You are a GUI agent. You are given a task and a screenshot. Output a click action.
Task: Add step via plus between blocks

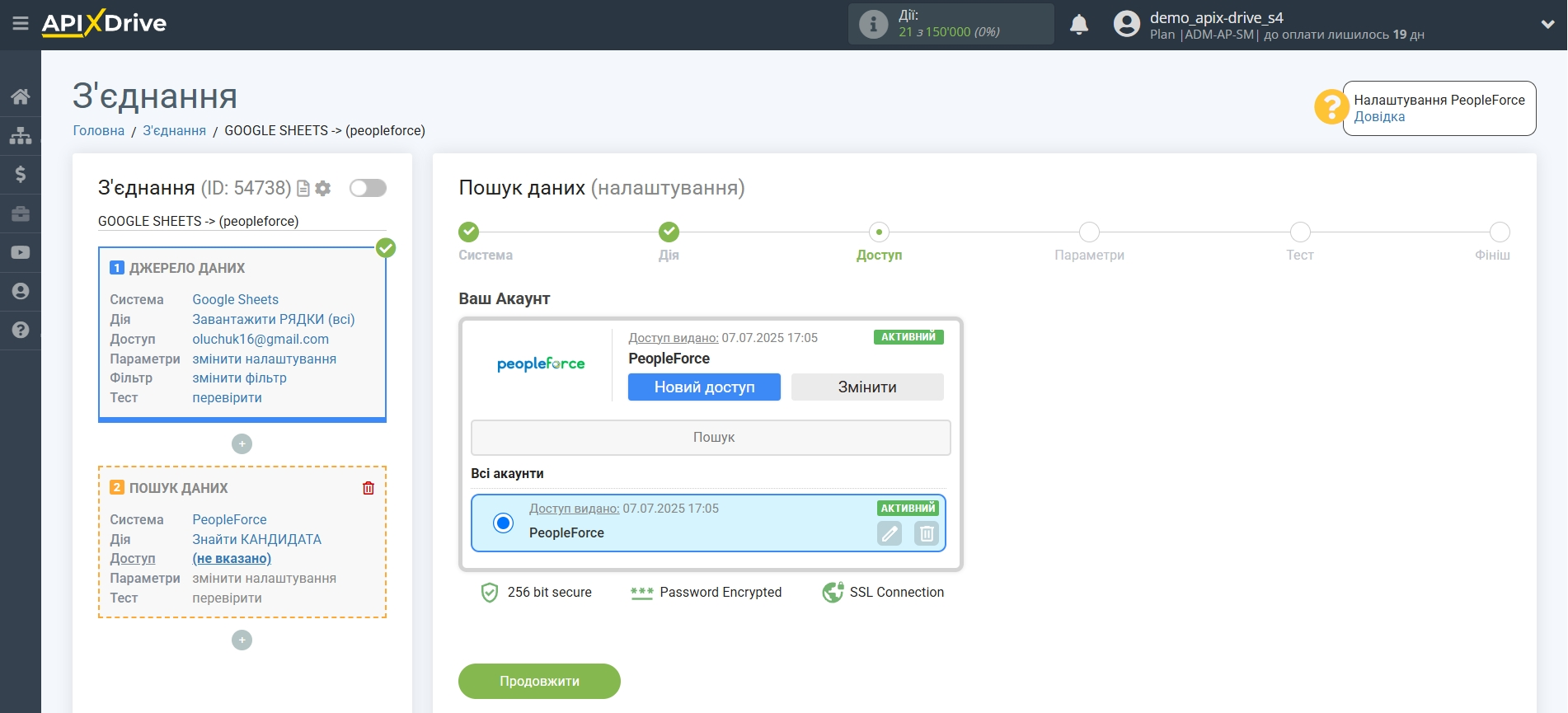(x=242, y=444)
